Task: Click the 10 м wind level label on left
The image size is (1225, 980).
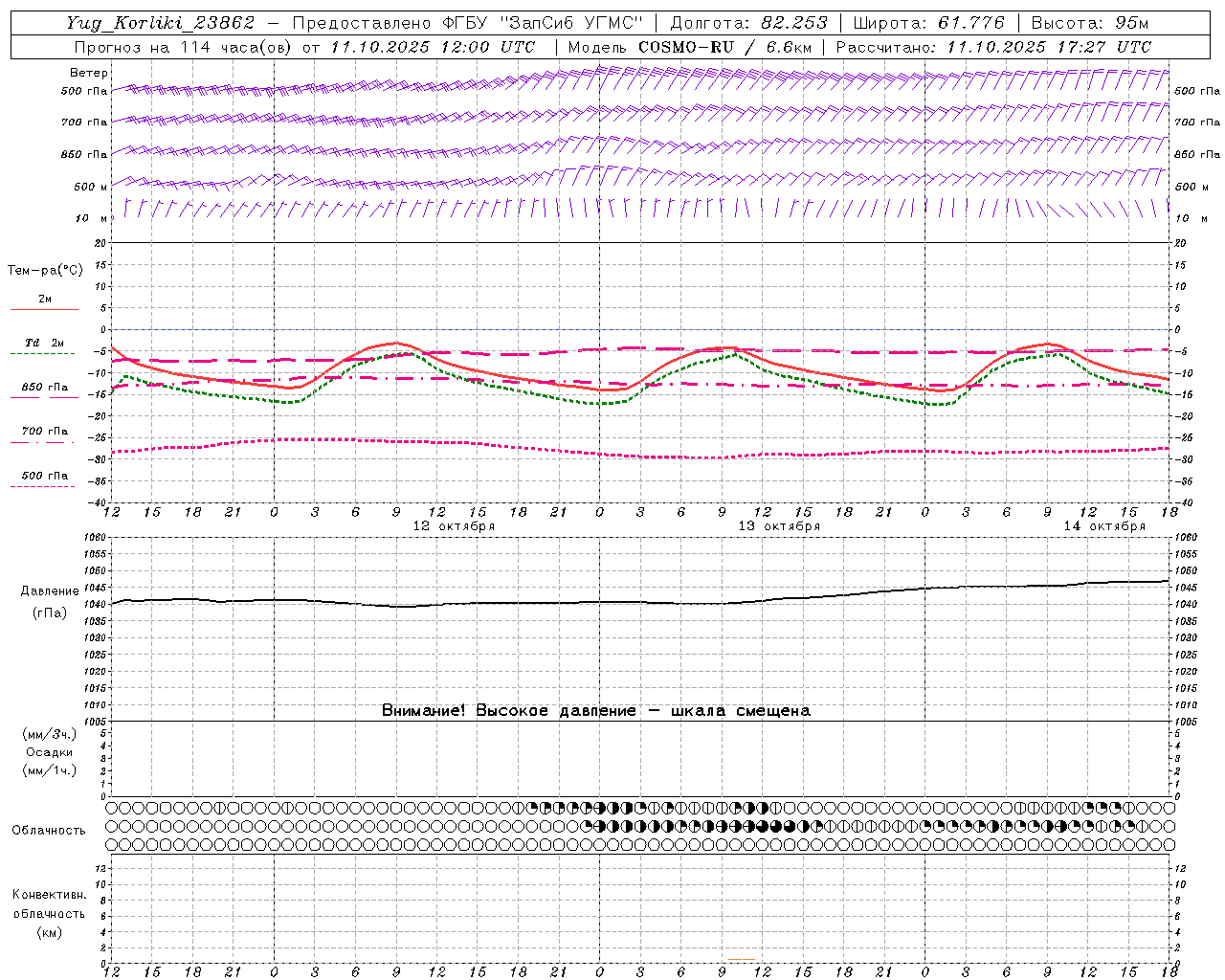Action: [x=92, y=219]
